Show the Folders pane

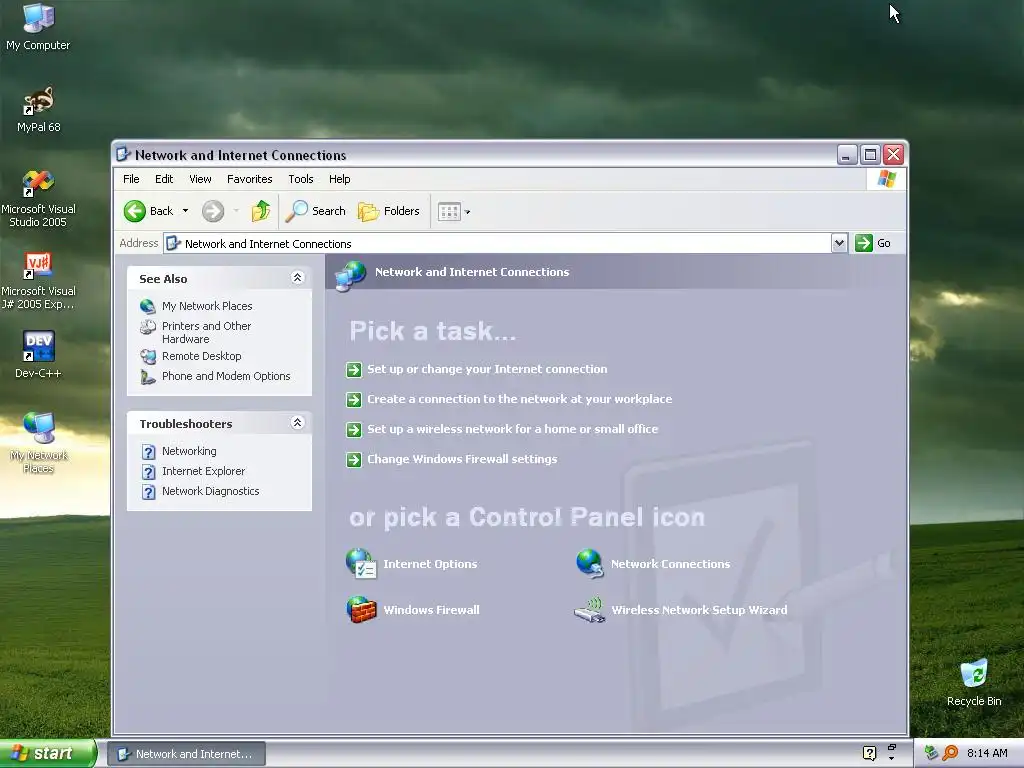point(389,211)
